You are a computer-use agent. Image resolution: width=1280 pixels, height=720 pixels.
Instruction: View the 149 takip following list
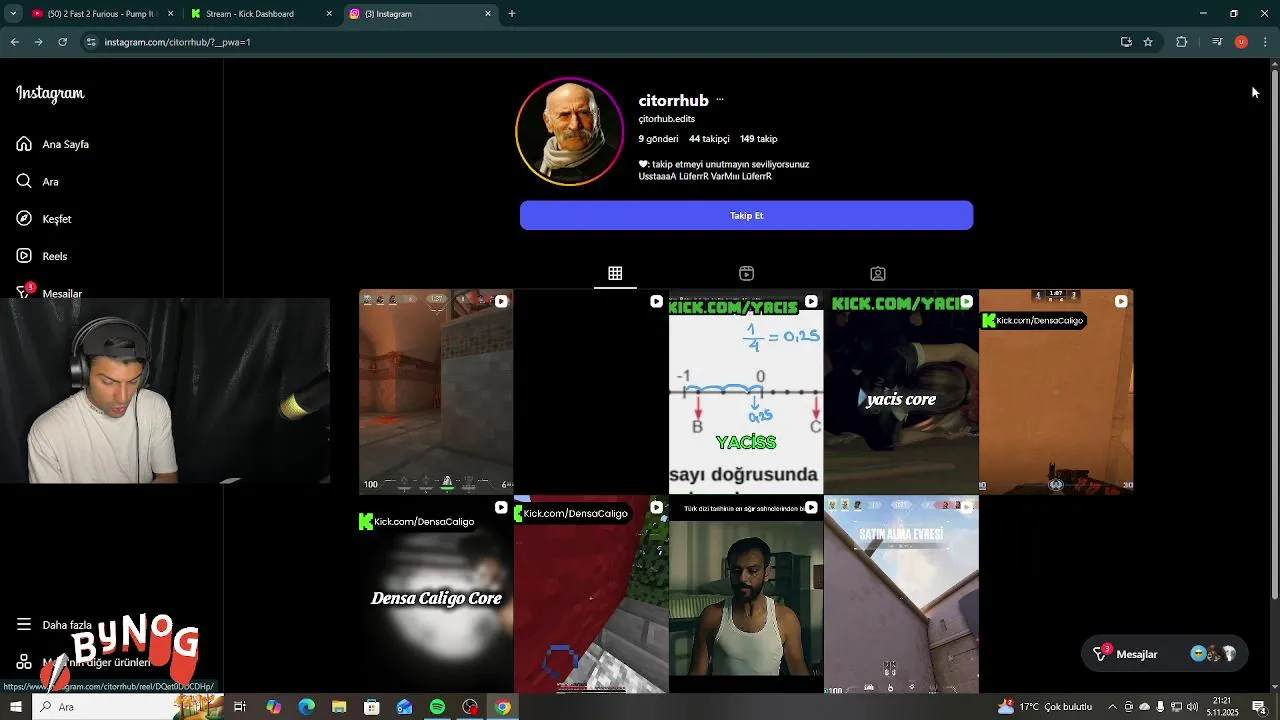click(x=758, y=139)
